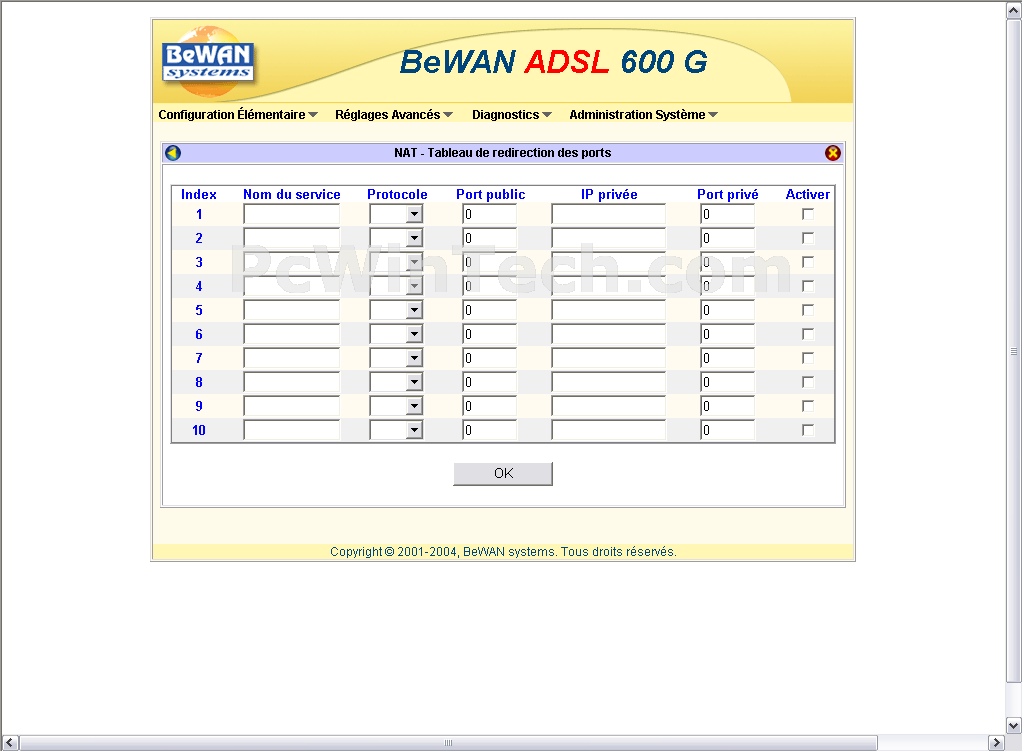The width and height of the screenshot is (1022, 751).
Task: Enable the Activer checkbox for row 1
Action: (x=808, y=214)
